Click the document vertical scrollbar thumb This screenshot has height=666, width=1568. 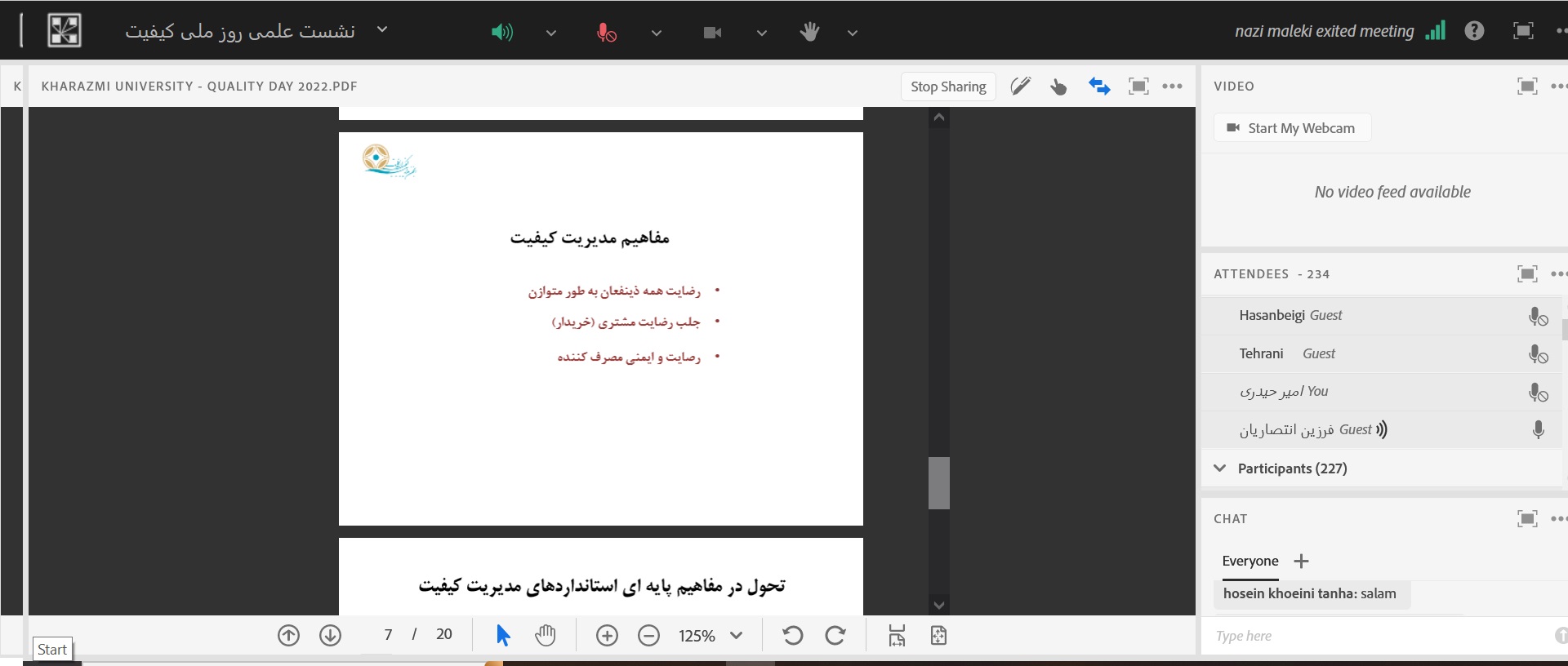coord(938,482)
